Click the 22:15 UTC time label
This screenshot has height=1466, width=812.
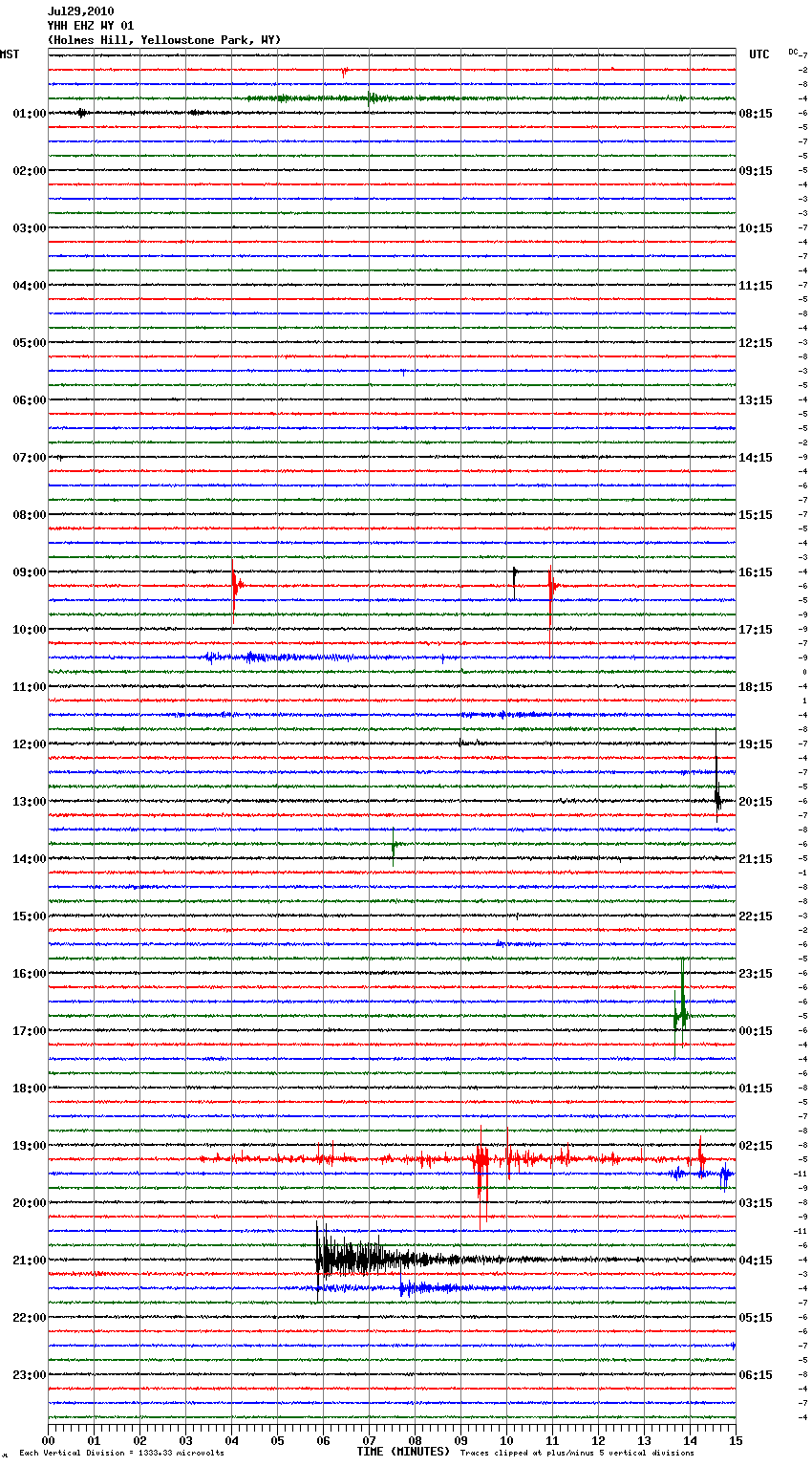pos(756,916)
